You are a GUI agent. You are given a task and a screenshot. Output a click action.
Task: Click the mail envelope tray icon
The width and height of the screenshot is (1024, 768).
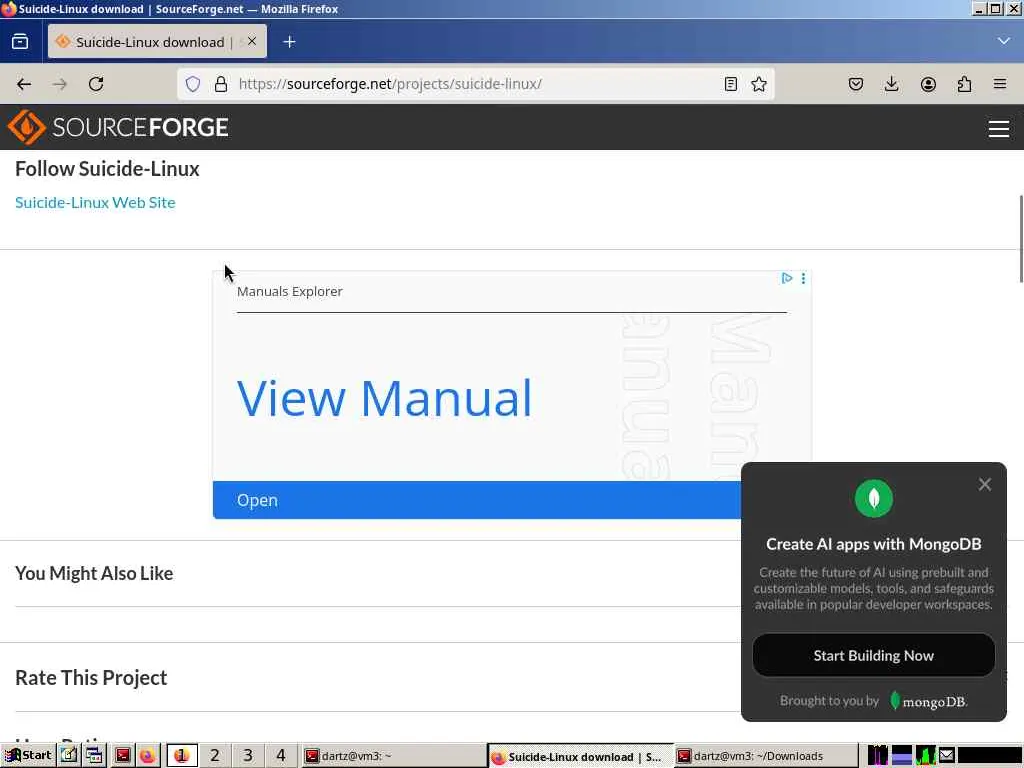coord(947,756)
